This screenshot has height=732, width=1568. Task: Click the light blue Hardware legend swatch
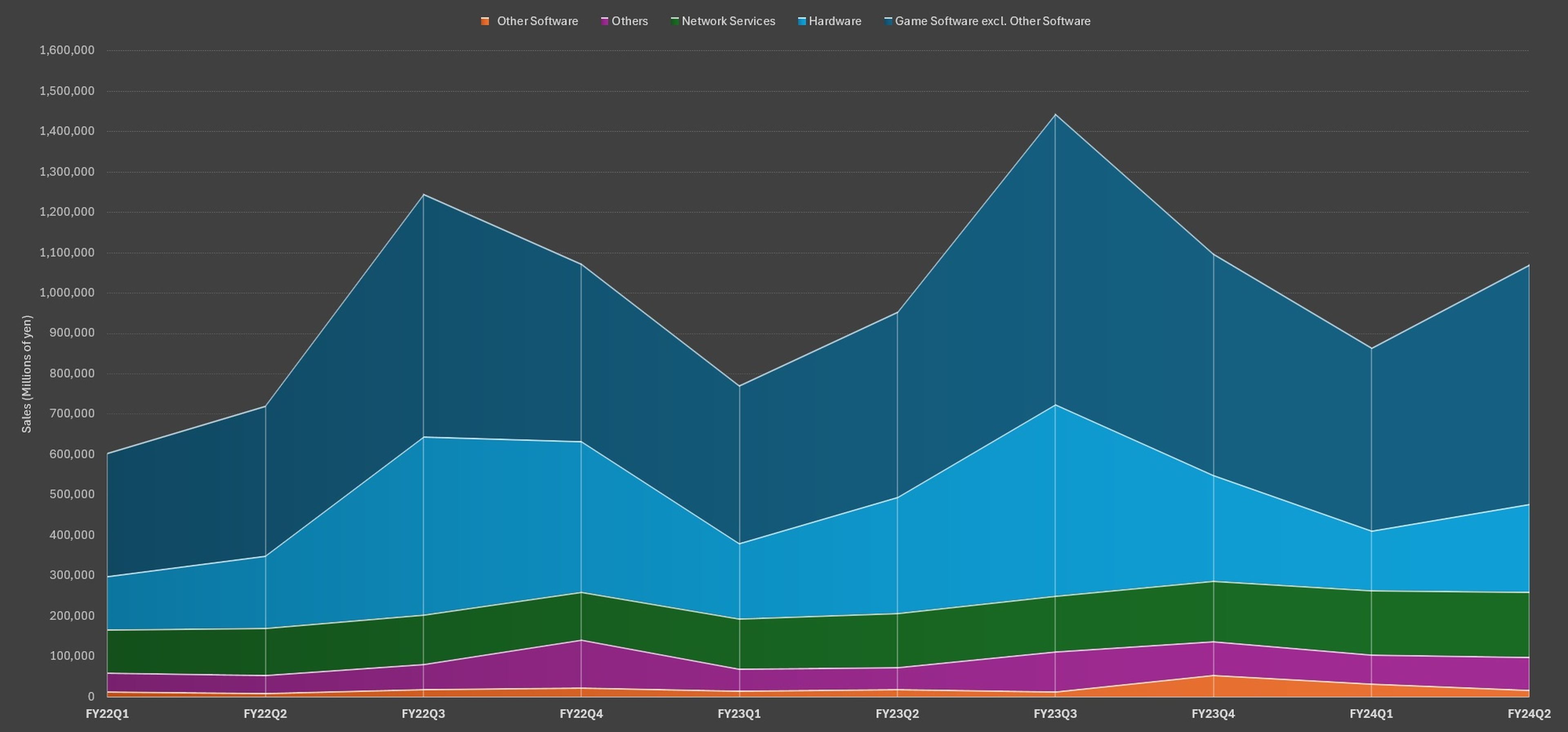point(802,21)
